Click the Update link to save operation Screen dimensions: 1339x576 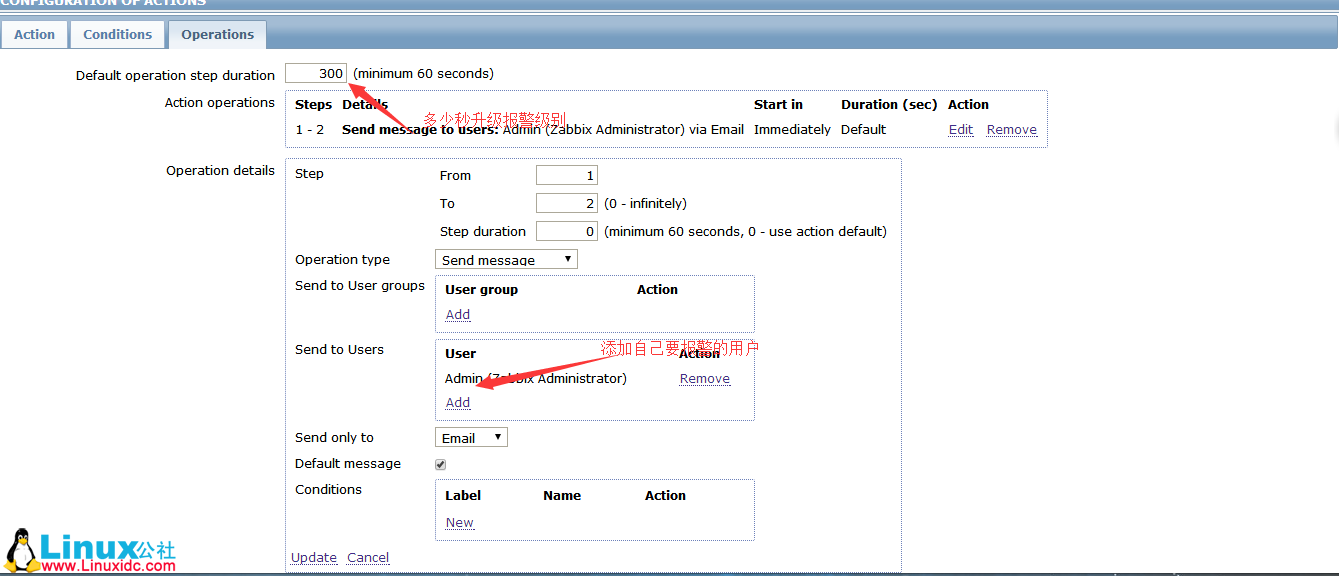(313, 557)
